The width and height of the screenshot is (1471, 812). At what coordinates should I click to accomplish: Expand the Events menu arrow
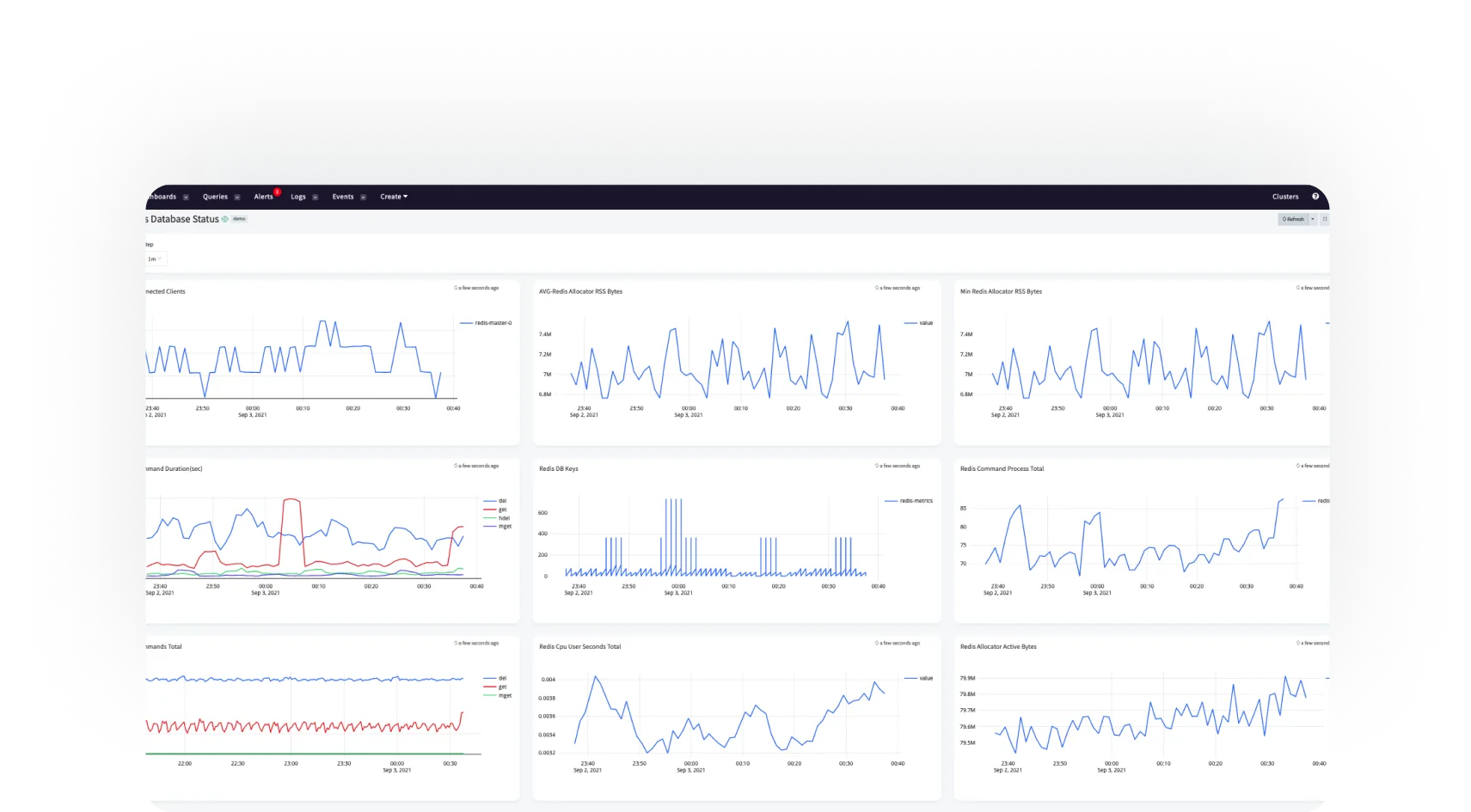tap(363, 197)
